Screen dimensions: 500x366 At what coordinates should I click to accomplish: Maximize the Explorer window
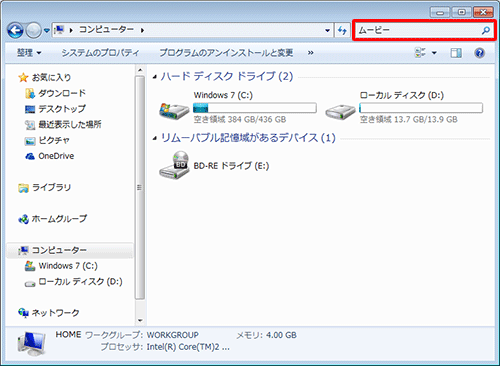pyautogui.click(x=461, y=13)
